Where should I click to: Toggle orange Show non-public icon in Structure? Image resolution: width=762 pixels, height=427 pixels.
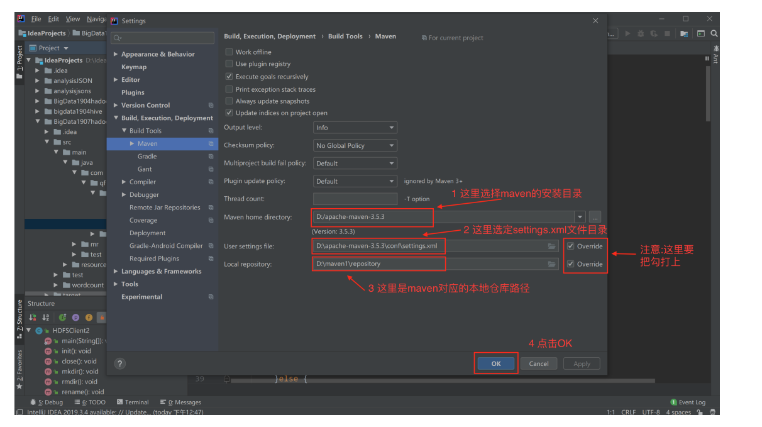click(x=102, y=317)
